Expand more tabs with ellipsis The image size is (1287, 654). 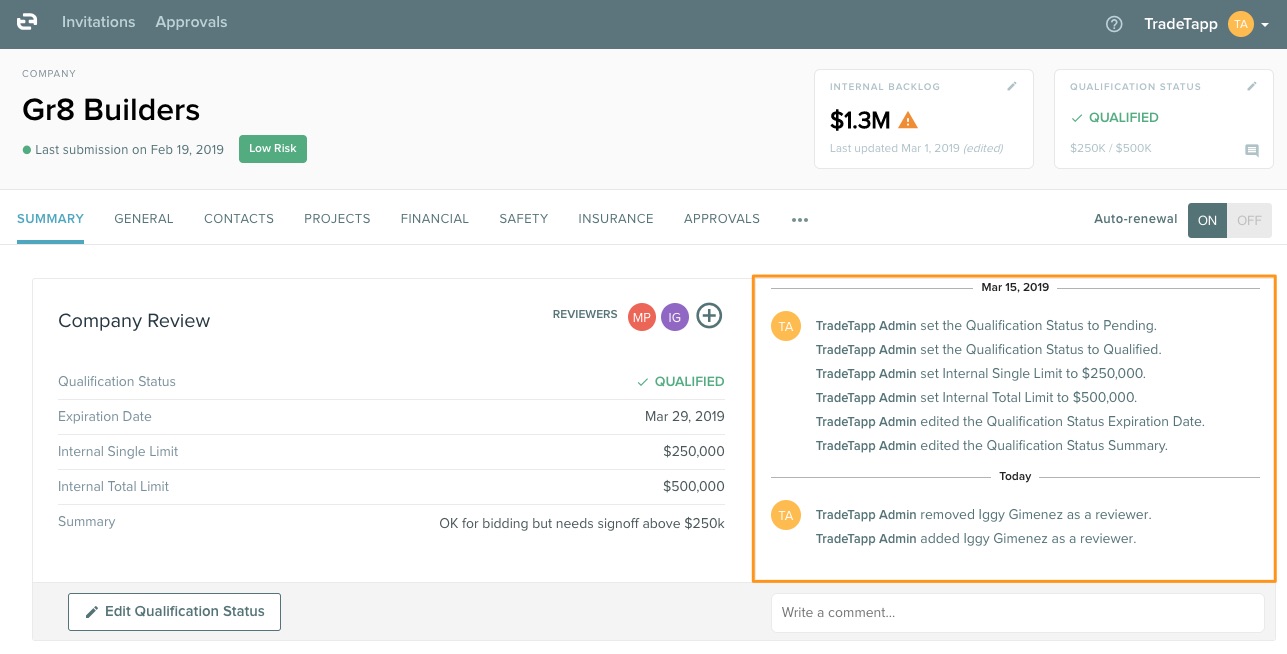pos(799,220)
